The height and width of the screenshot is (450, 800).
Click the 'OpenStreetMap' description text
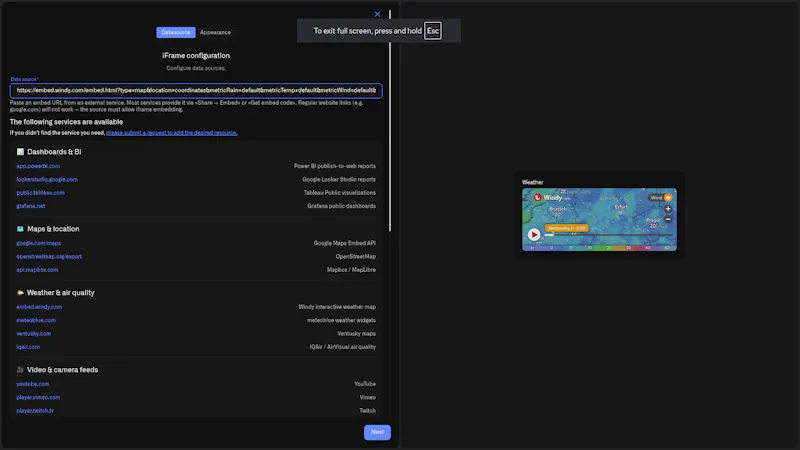click(356, 256)
